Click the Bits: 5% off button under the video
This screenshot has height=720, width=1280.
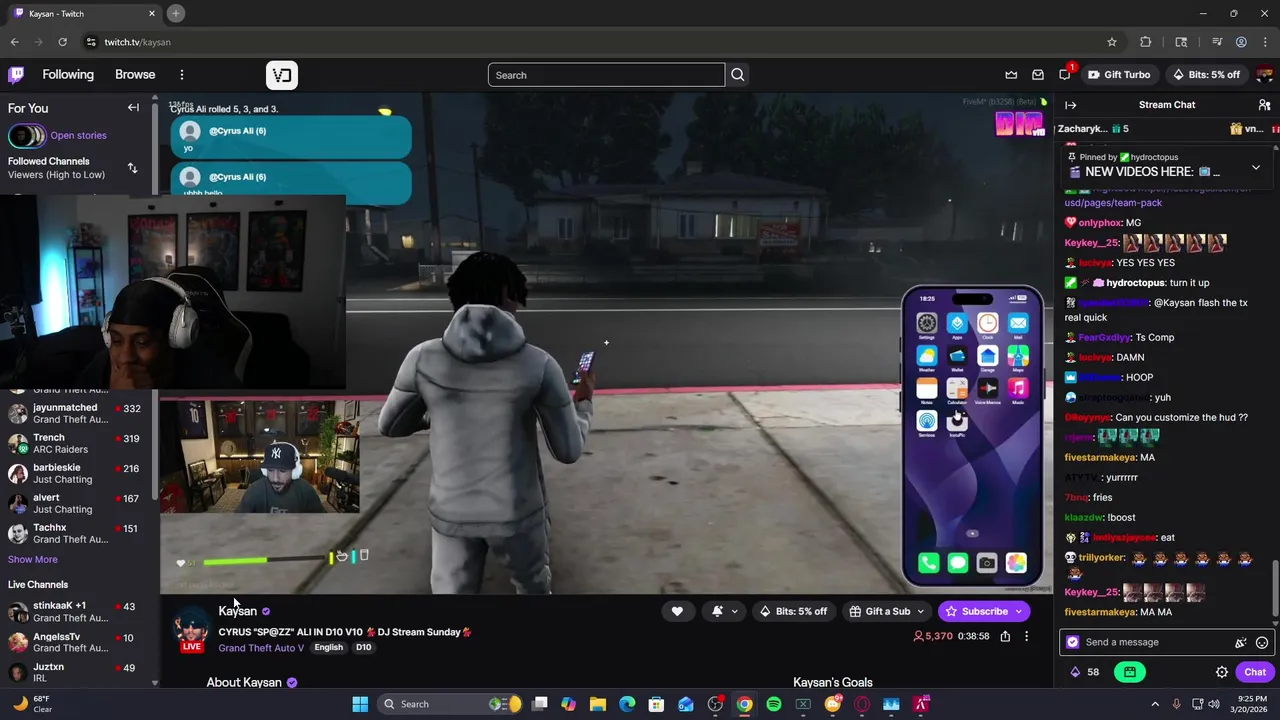pos(793,612)
